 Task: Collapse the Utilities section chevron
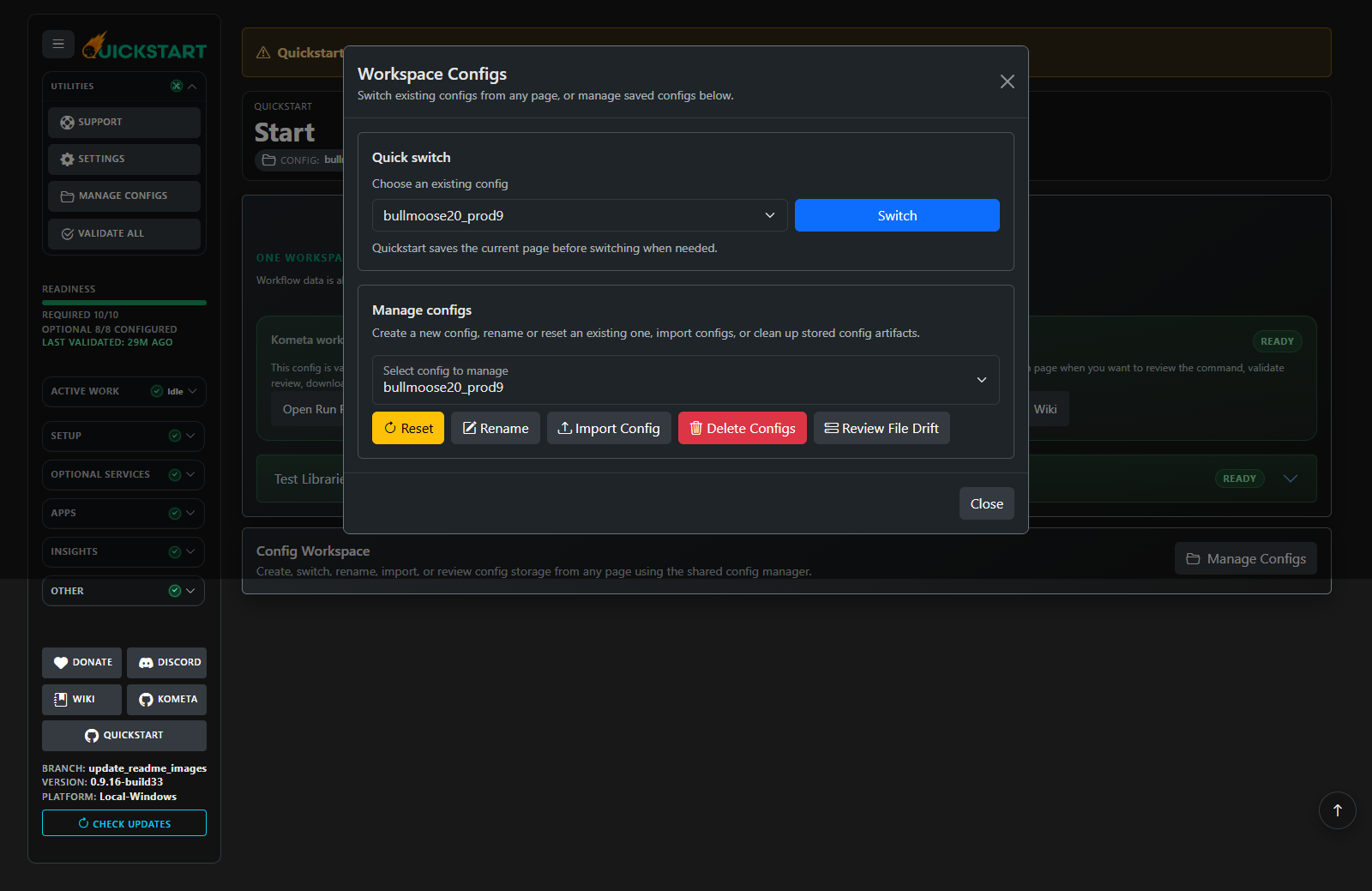(192, 87)
